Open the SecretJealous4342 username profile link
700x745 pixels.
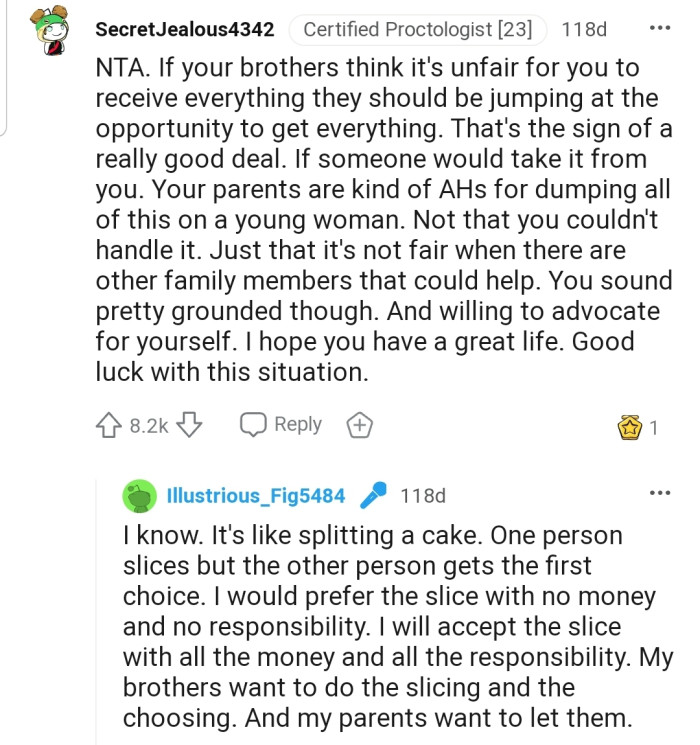click(184, 29)
